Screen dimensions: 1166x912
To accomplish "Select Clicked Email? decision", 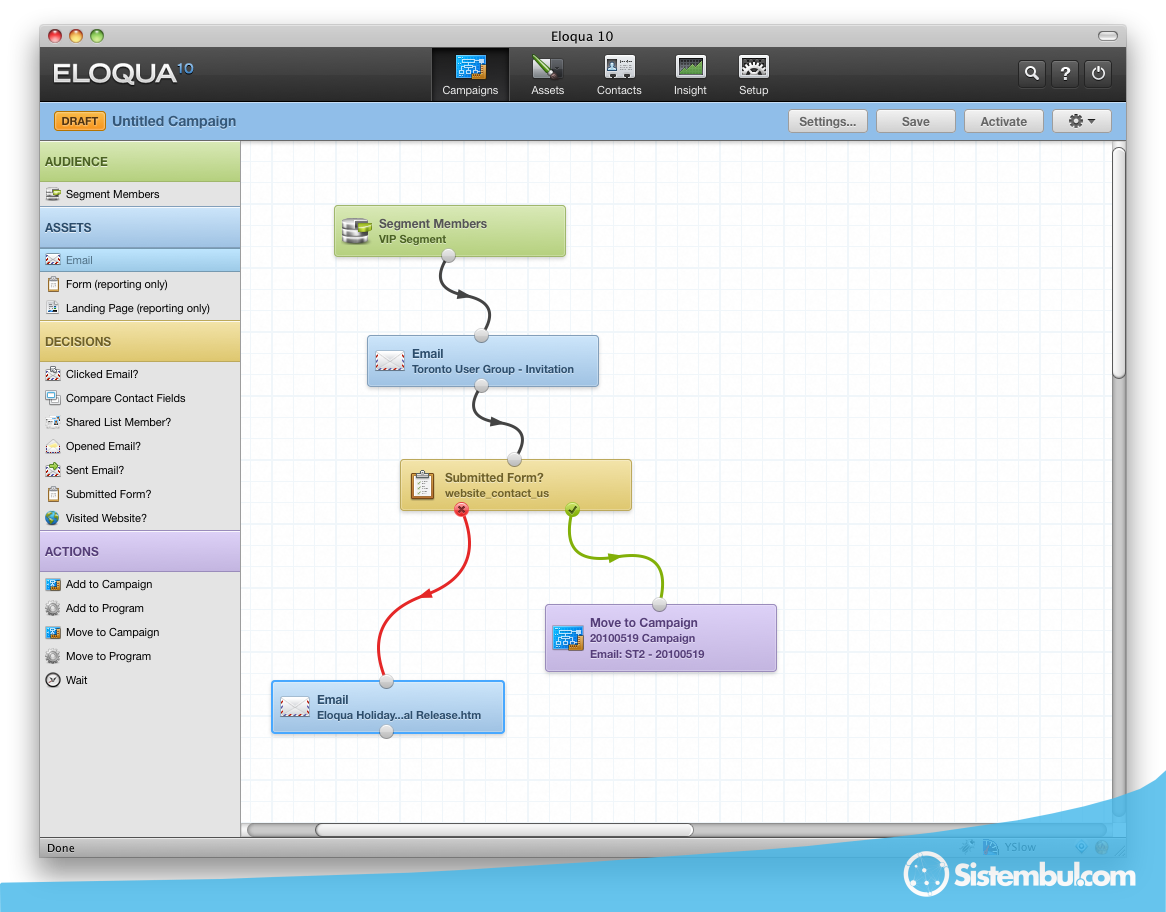I will pyautogui.click(x=140, y=374).
